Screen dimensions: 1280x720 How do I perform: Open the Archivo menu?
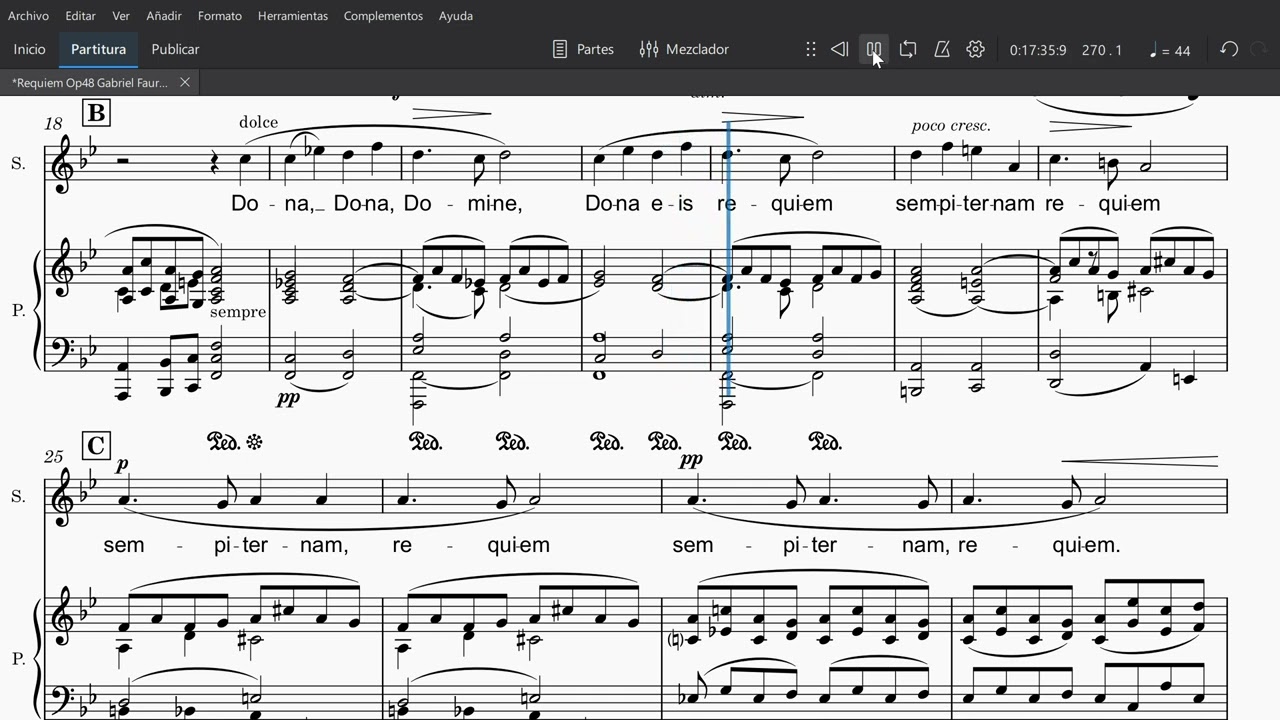tap(28, 16)
